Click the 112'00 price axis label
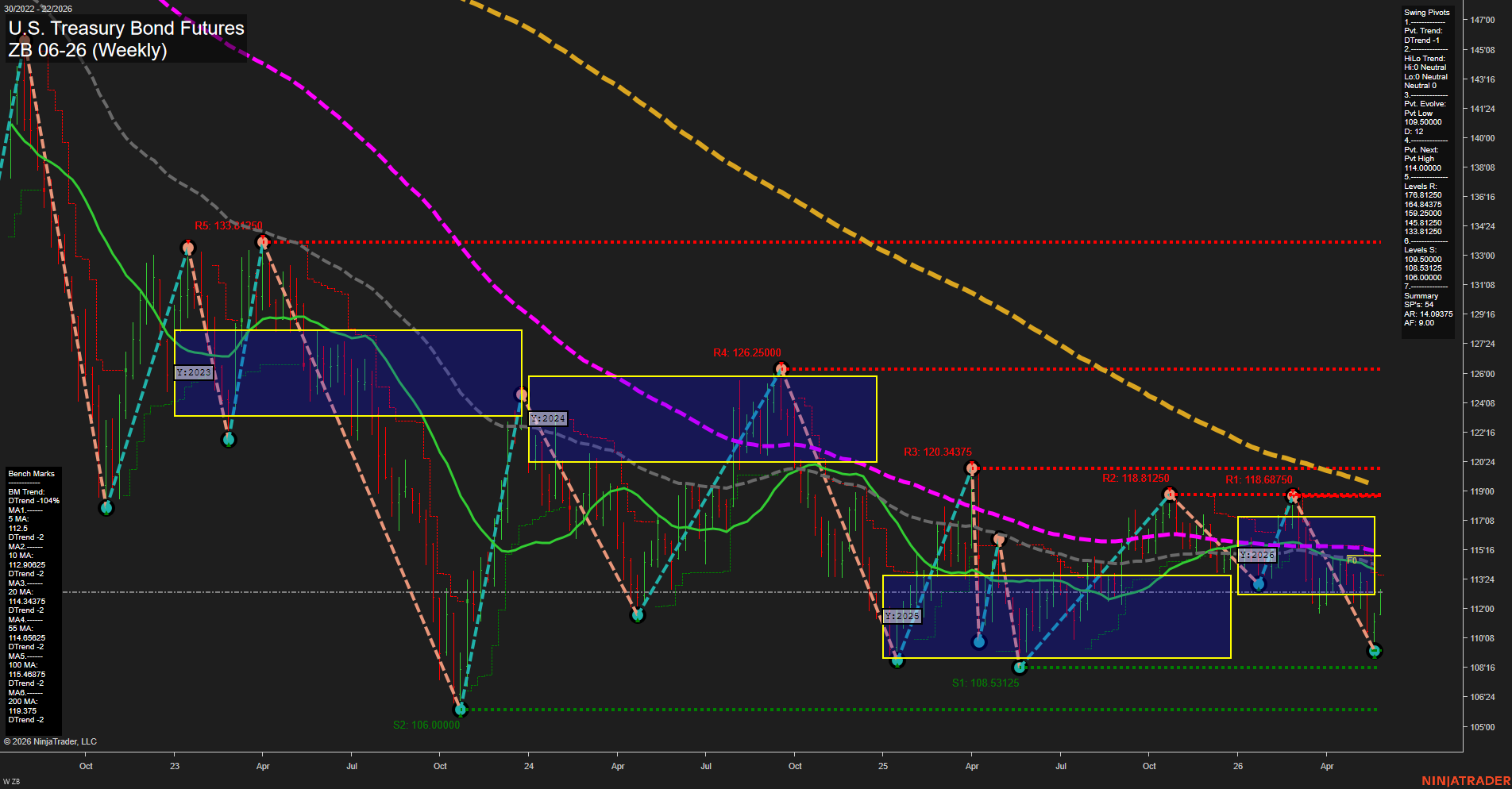Screen dimensions: 1512x789 1483,610
